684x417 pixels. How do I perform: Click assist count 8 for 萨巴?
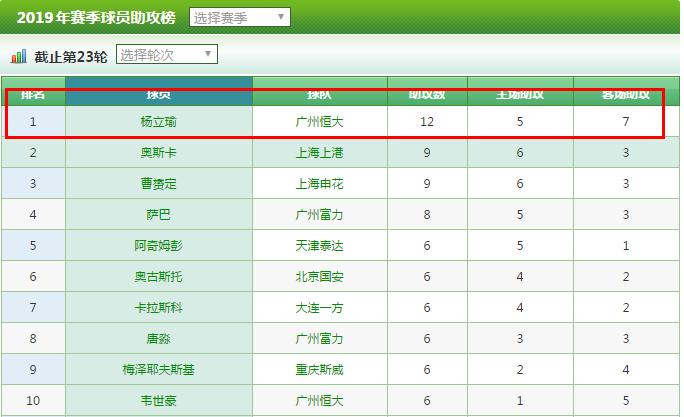(x=427, y=215)
